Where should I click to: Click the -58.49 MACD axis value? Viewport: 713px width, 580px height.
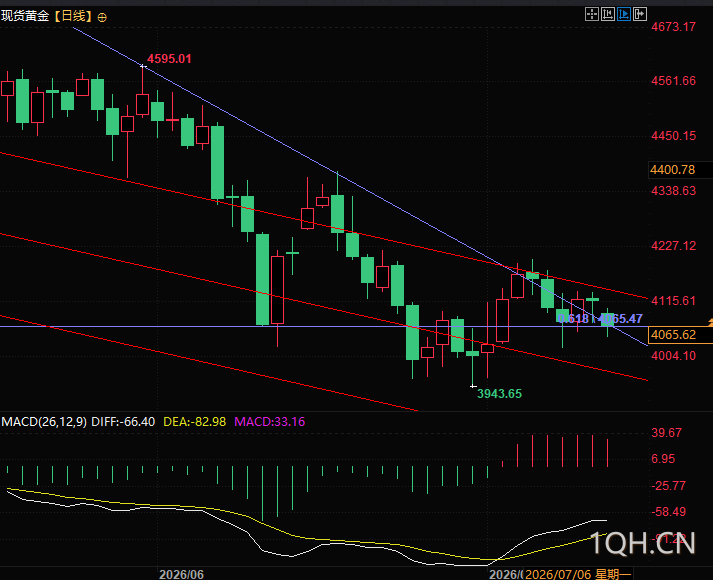point(668,512)
